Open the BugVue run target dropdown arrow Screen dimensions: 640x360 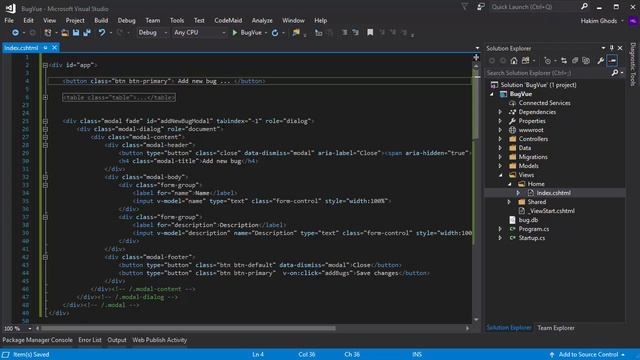(x=266, y=33)
